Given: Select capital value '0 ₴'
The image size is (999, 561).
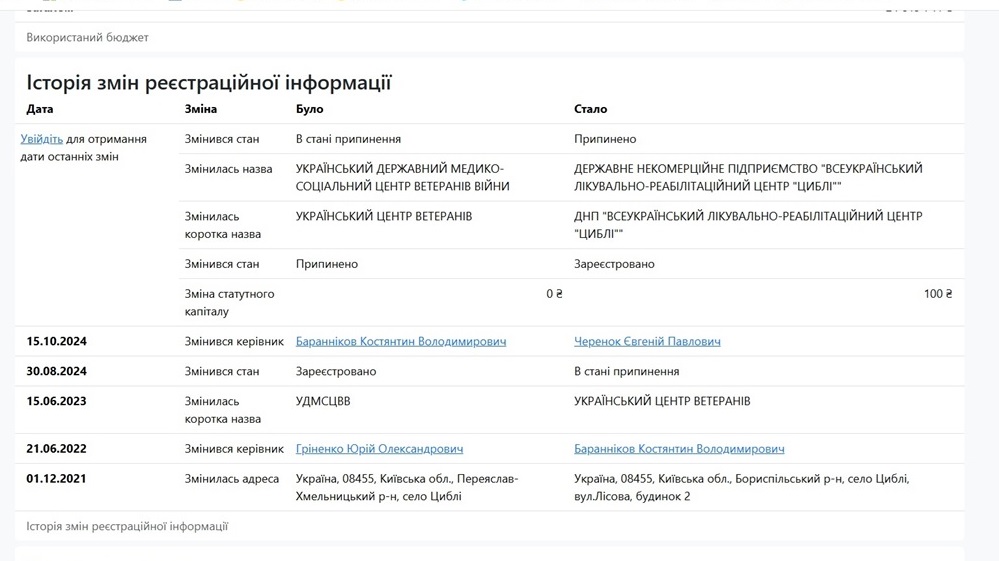Looking at the screenshot, I should pyautogui.click(x=554, y=294).
